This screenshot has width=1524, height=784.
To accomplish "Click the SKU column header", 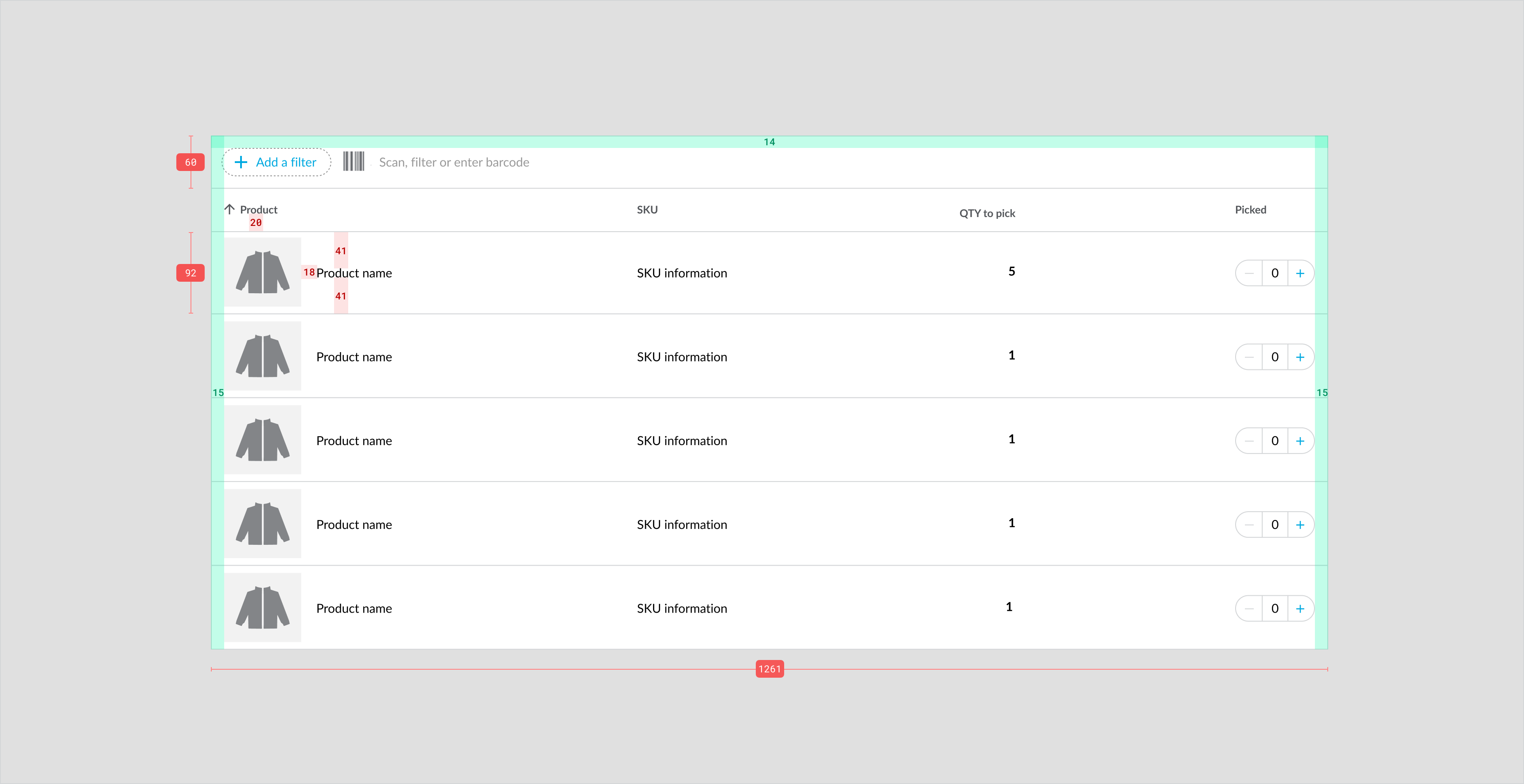I will tap(647, 210).
